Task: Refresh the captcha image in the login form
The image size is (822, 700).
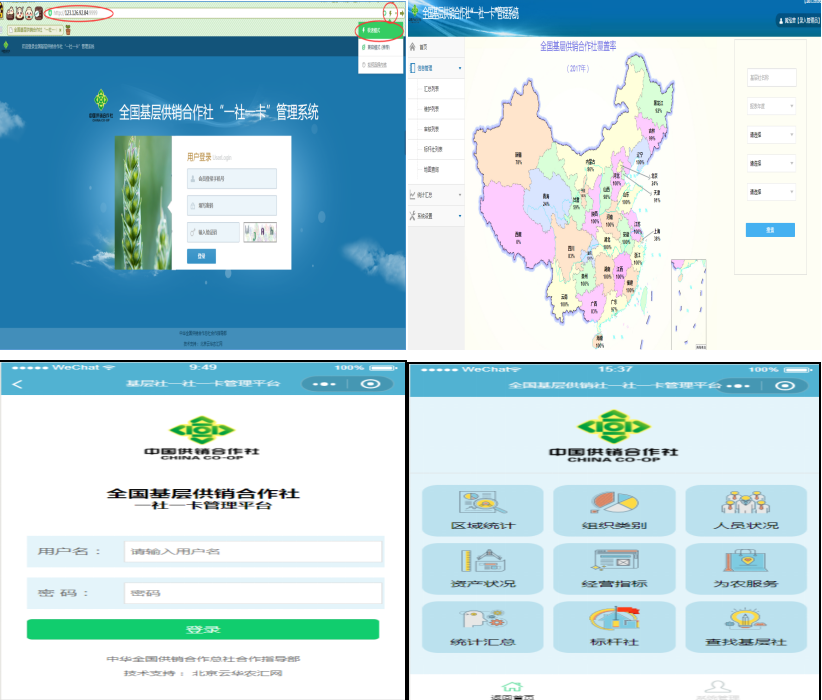Action: tap(259, 232)
